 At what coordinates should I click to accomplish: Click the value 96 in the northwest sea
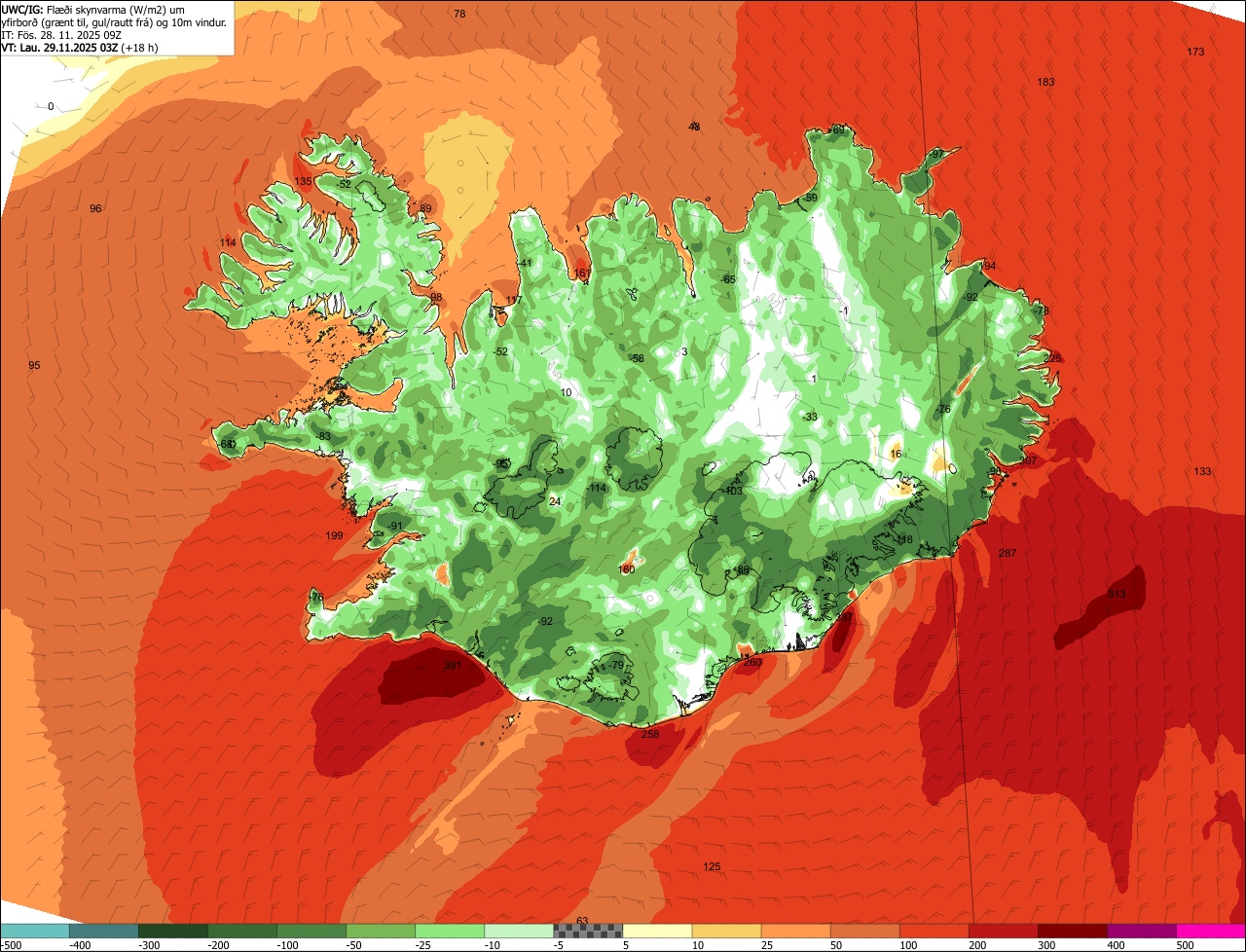click(x=95, y=208)
